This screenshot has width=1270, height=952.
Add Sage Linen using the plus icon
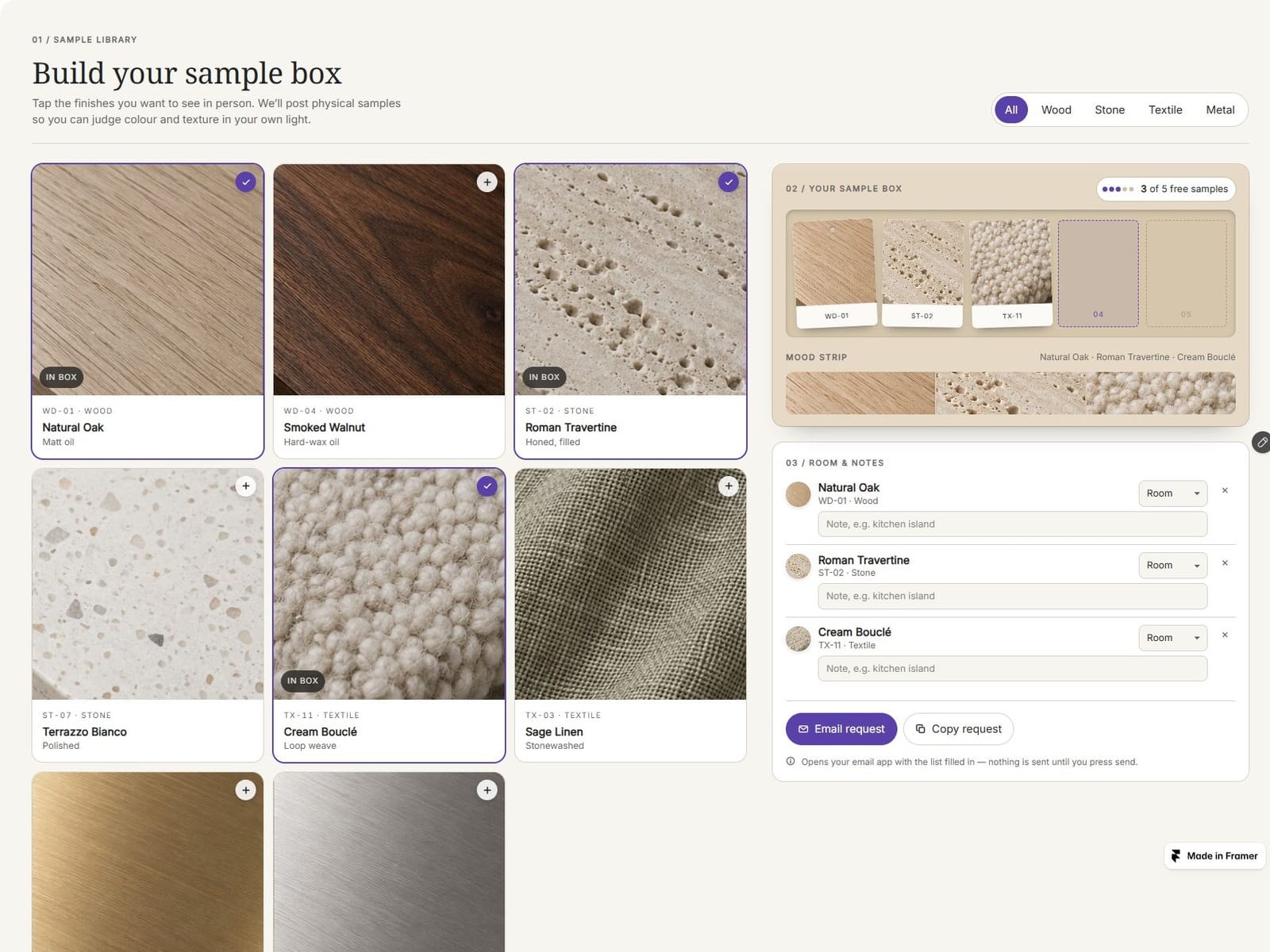point(729,486)
